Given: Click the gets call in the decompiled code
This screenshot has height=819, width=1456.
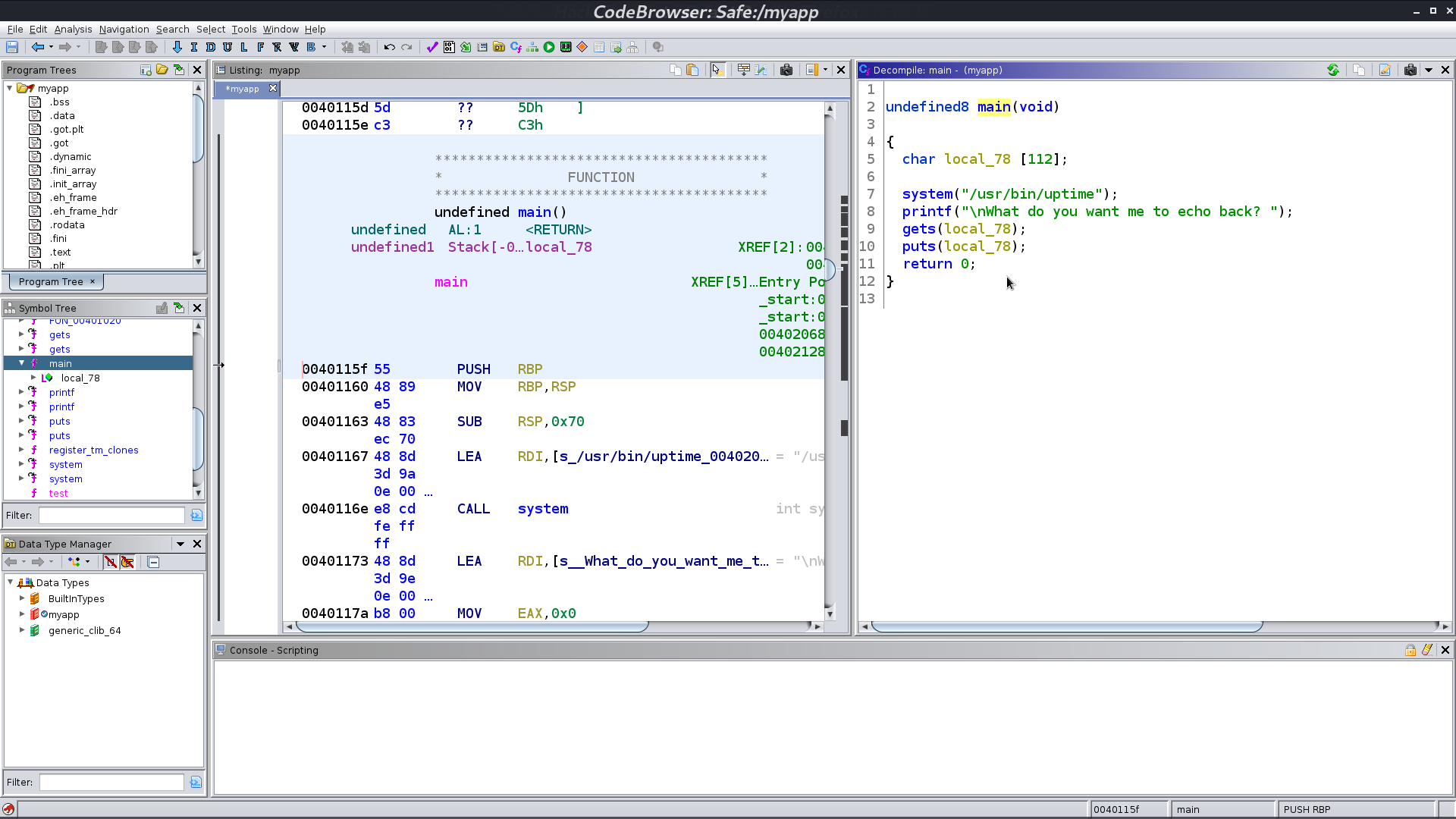Looking at the screenshot, I should 918,229.
